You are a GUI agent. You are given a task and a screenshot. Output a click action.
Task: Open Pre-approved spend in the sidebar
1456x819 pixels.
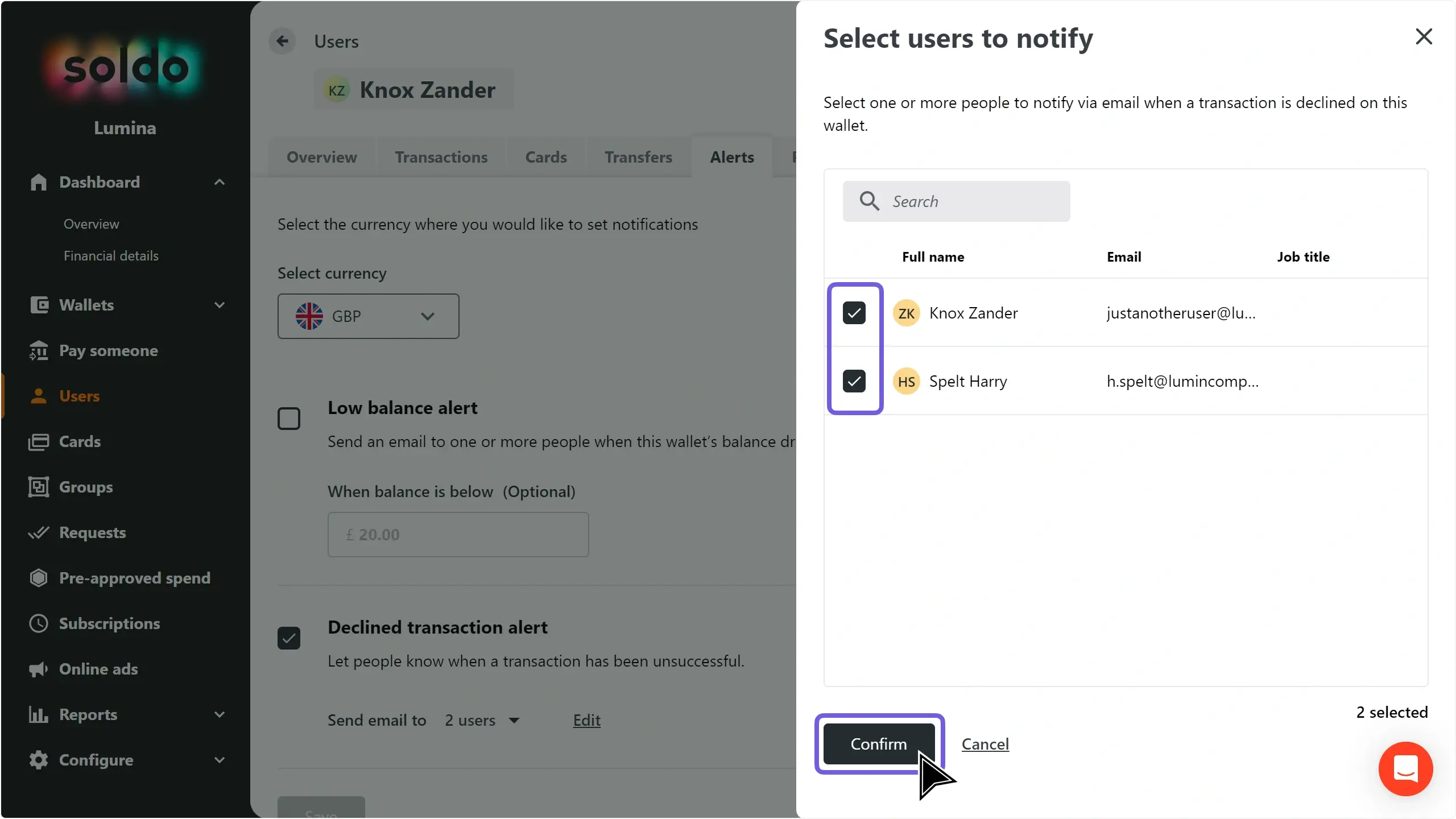pos(135,578)
